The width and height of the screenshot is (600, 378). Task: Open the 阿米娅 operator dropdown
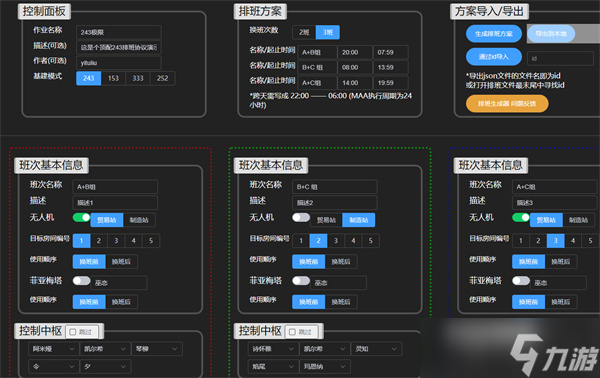[x=53, y=349]
